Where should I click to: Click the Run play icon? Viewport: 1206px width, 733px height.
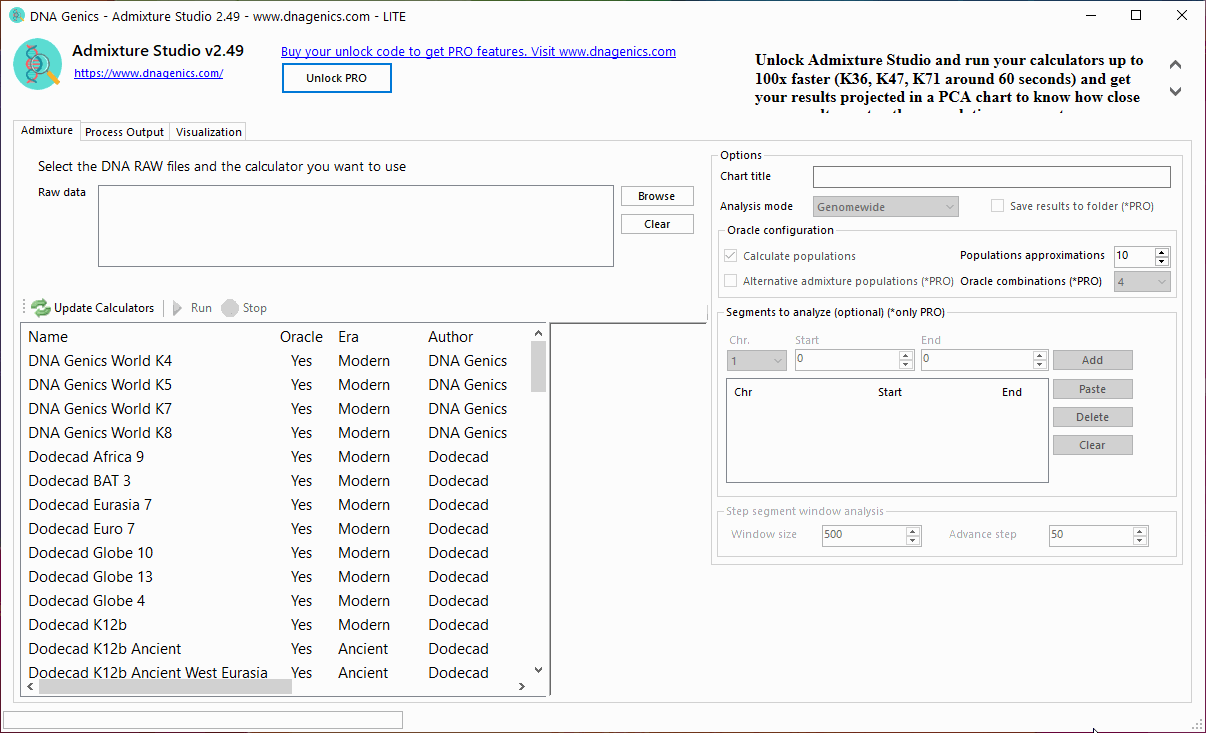click(x=177, y=307)
